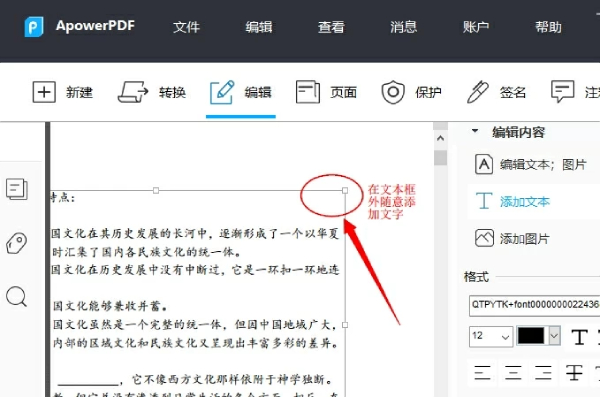Align text right
The width and height of the screenshot is (600, 397).
(543, 372)
